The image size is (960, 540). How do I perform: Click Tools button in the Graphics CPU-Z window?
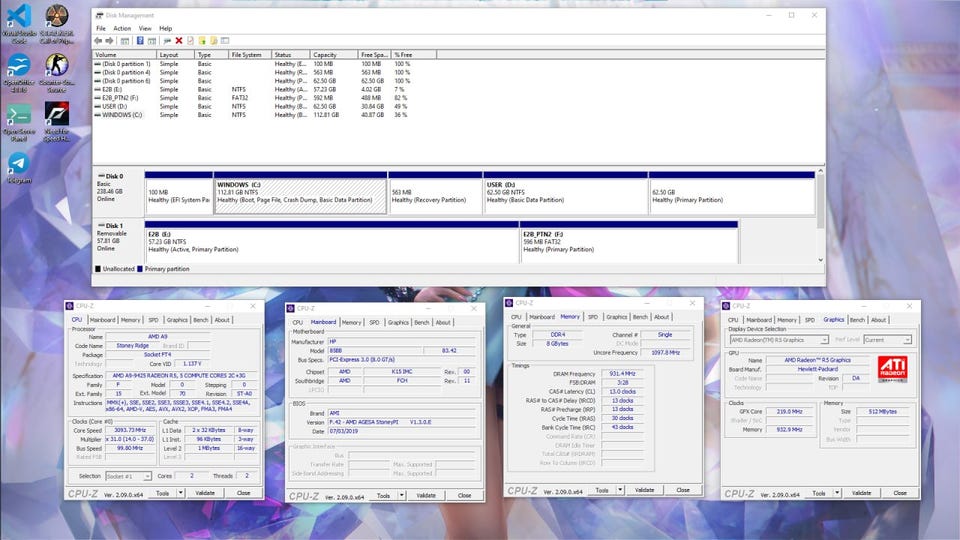(819, 493)
